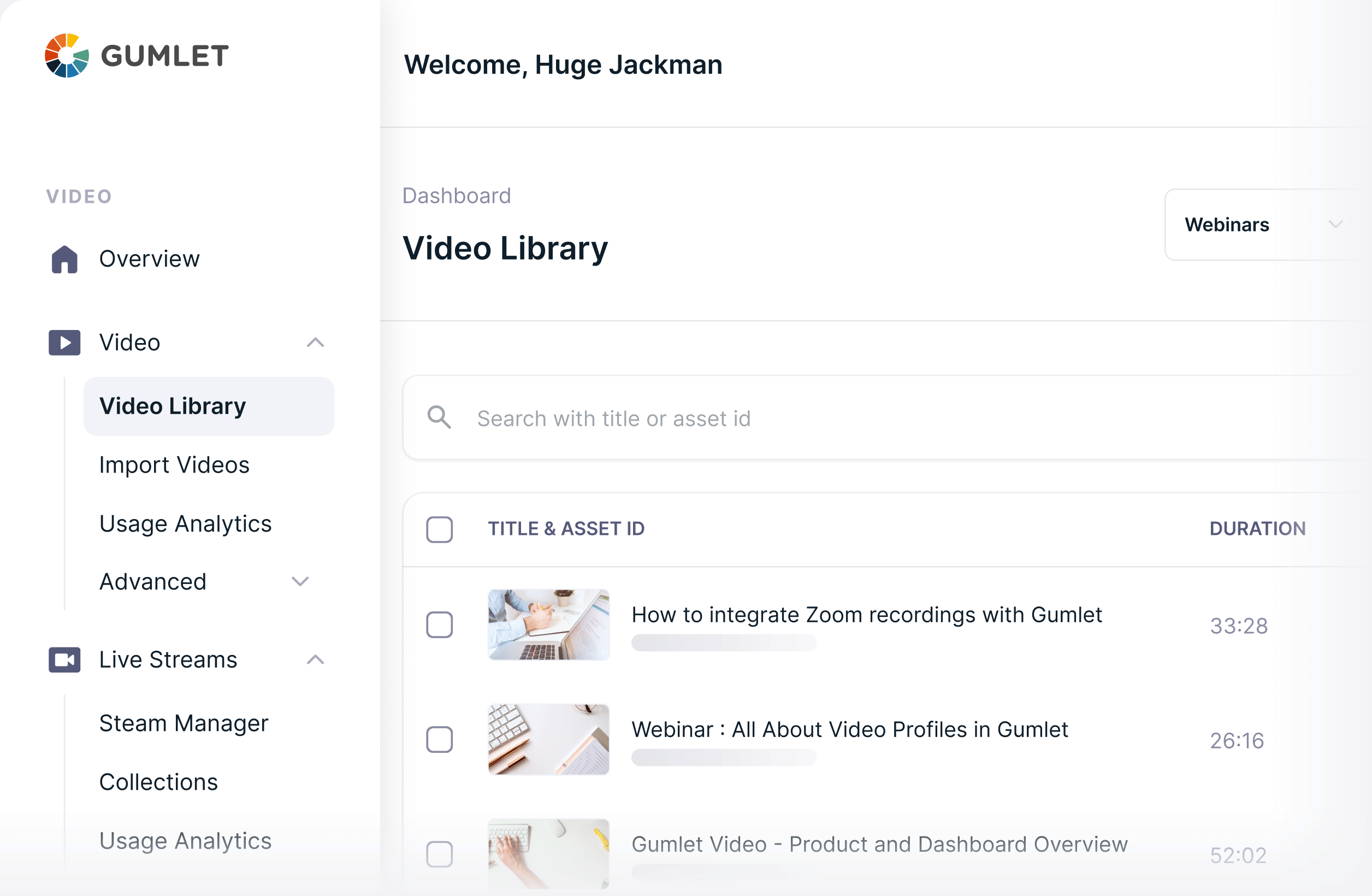The height and width of the screenshot is (896, 1372).
Task: Click the Live Streams camera icon
Action: pos(64,659)
